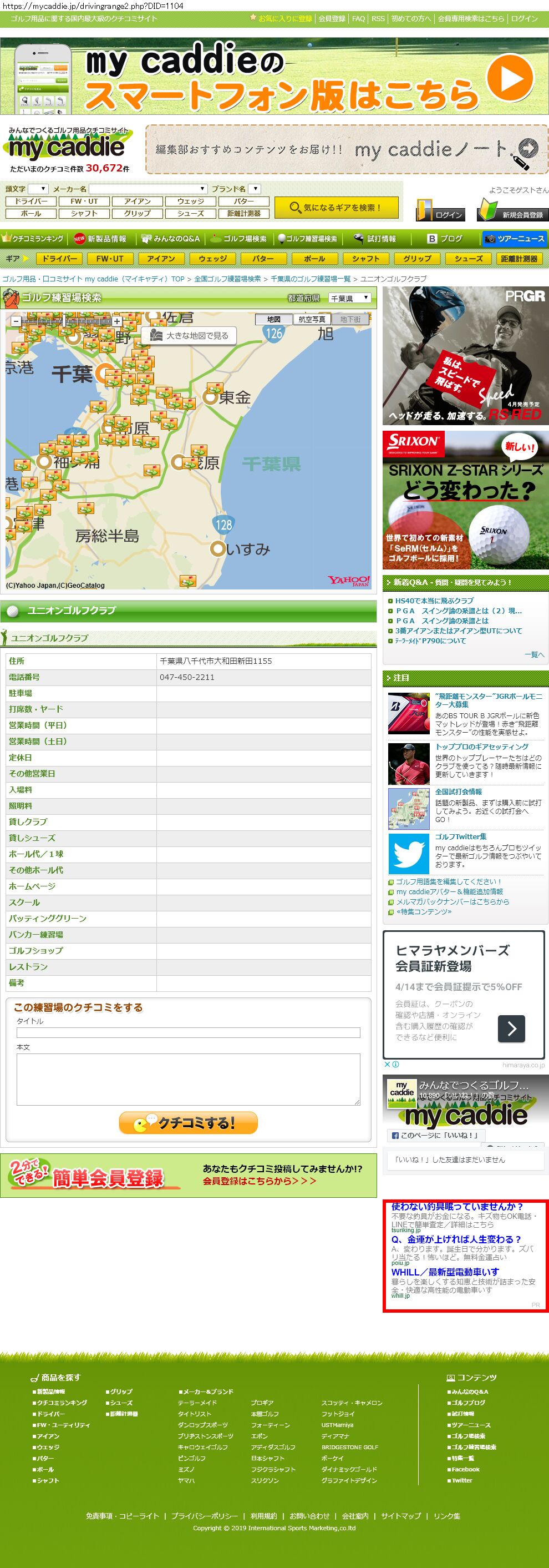Open みんなのQ&A nav item
Viewport: 549px width, 1568px height.
[171, 239]
